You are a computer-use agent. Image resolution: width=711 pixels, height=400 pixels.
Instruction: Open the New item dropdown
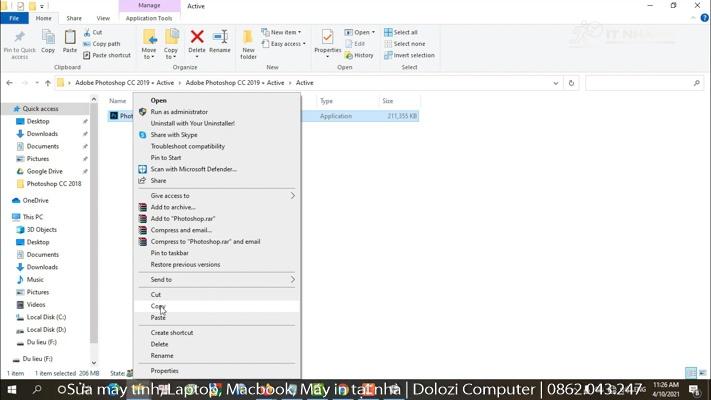(285, 32)
